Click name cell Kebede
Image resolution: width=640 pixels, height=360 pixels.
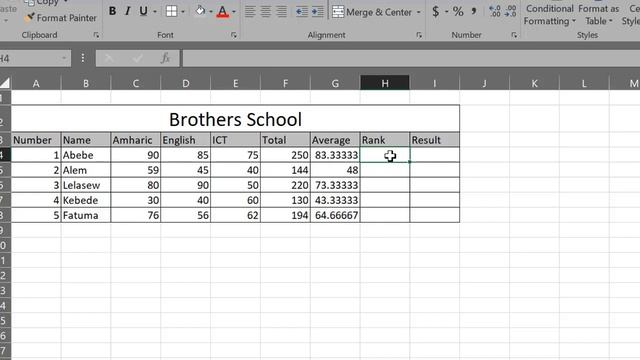pyautogui.click(x=86, y=200)
